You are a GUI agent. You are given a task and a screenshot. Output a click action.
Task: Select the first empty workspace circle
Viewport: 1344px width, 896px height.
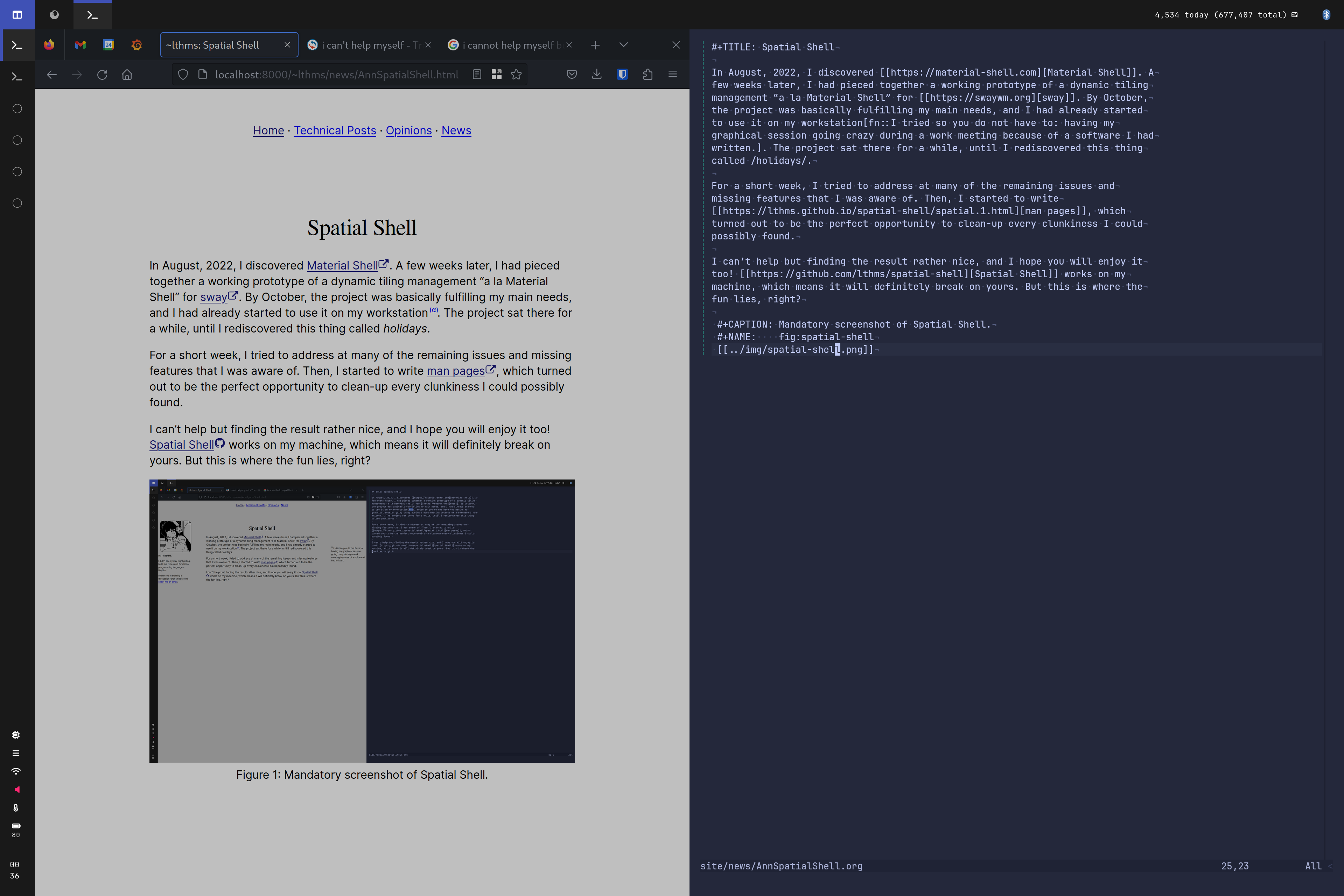(x=17, y=108)
